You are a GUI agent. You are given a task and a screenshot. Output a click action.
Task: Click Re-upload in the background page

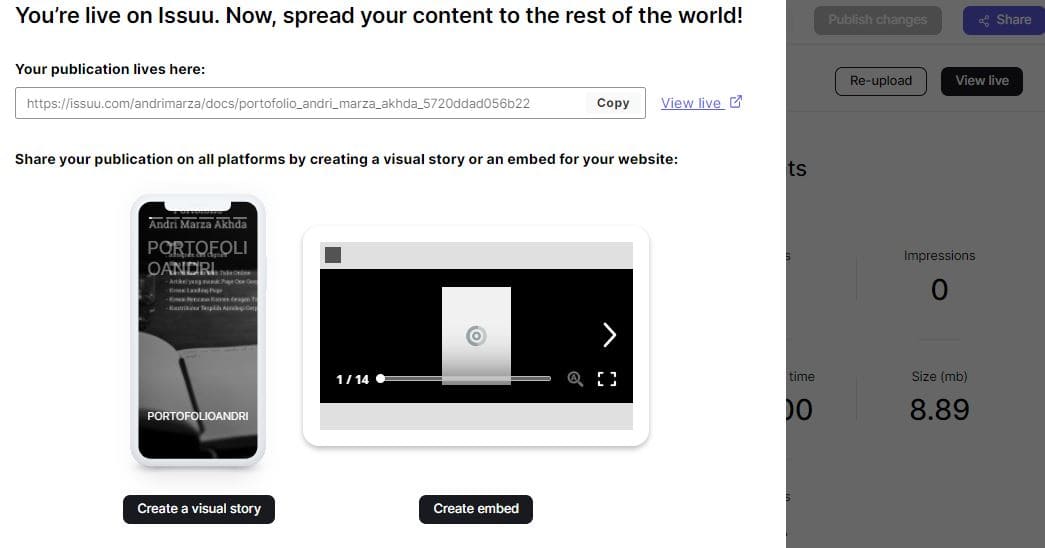click(x=880, y=81)
